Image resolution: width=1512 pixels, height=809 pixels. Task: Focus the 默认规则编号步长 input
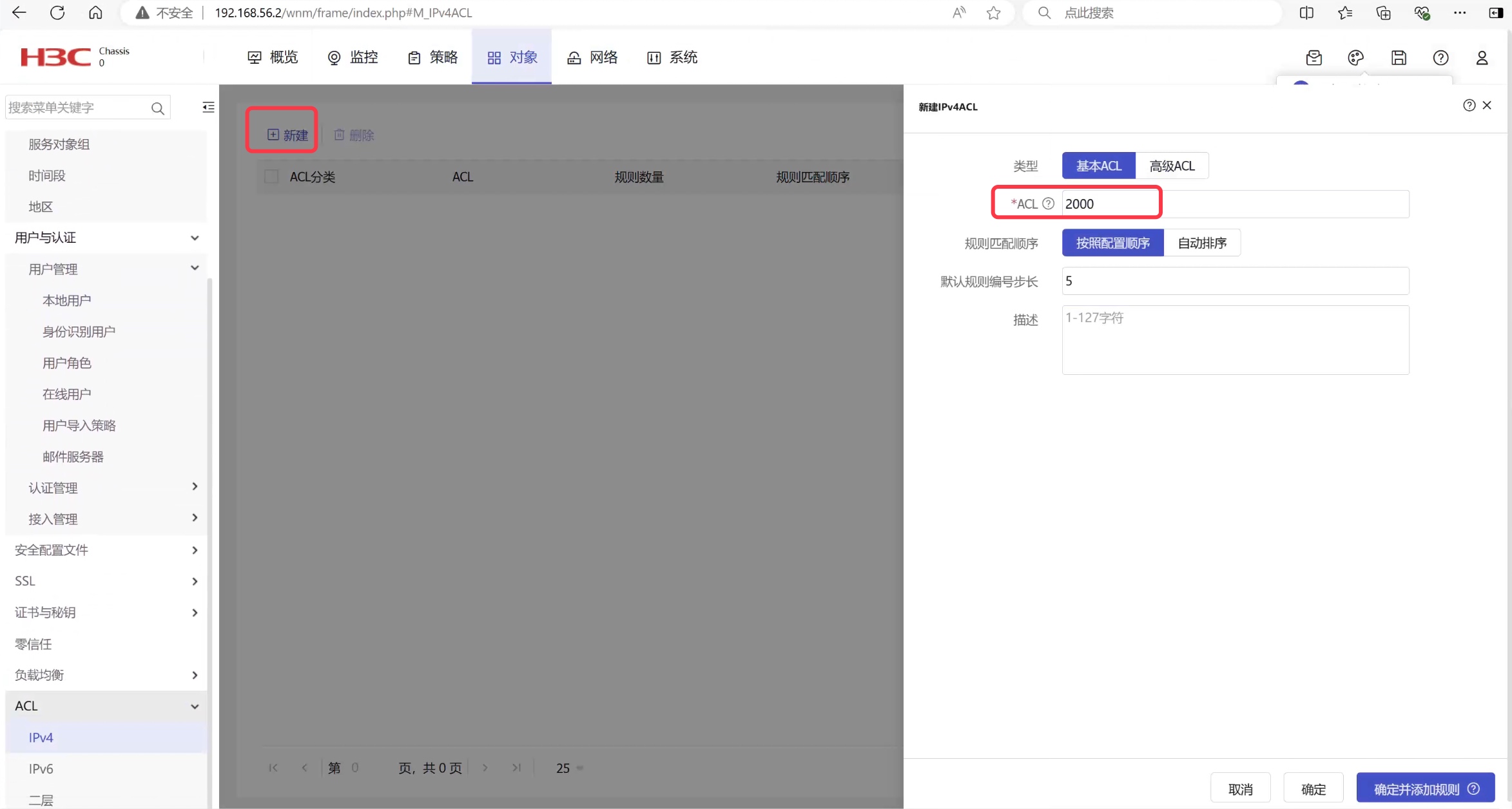(x=1235, y=281)
